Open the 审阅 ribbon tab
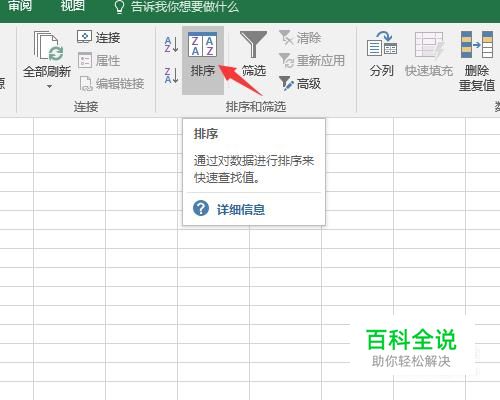Viewport: 500px width, 400px height. click(x=20, y=6)
